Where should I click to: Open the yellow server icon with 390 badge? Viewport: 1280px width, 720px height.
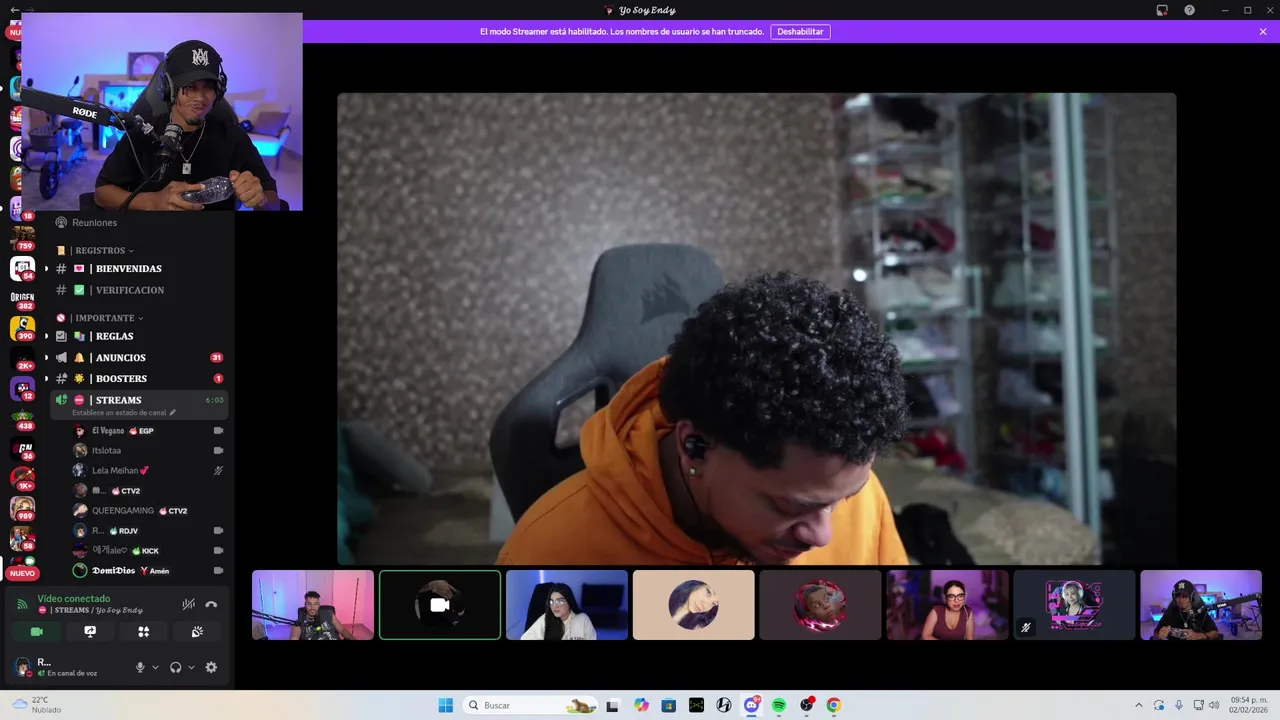coord(22,328)
